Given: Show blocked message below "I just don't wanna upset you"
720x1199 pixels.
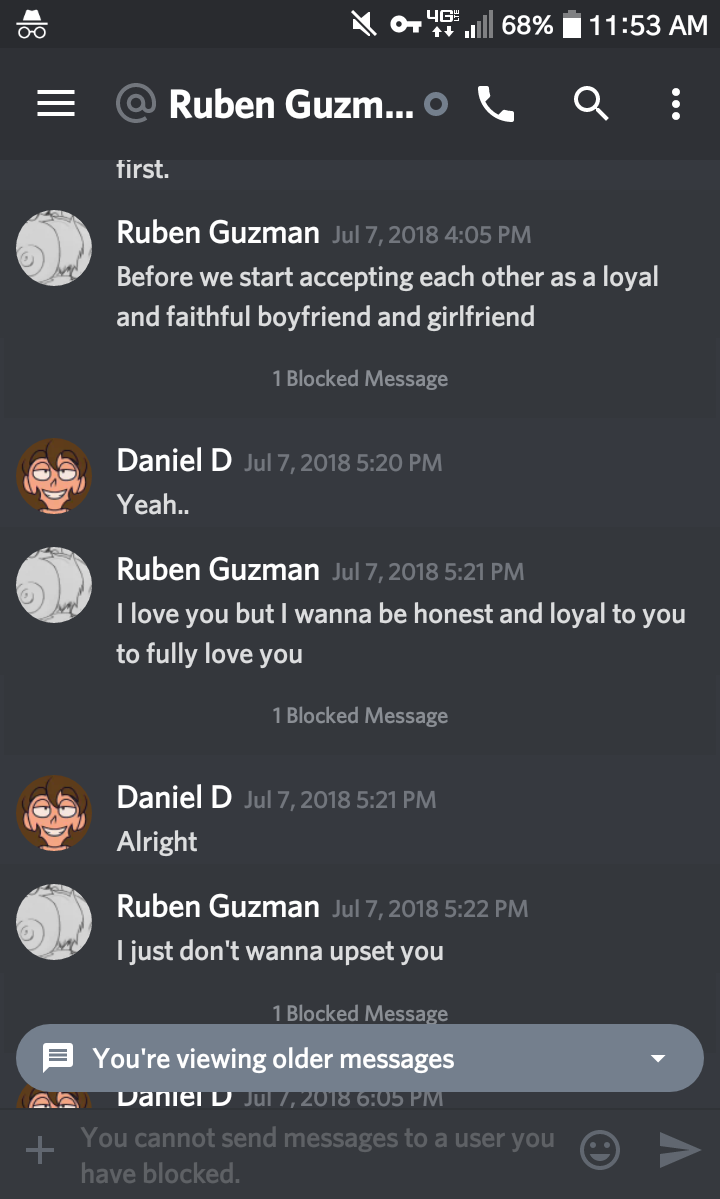Looking at the screenshot, I should point(360,1013).
